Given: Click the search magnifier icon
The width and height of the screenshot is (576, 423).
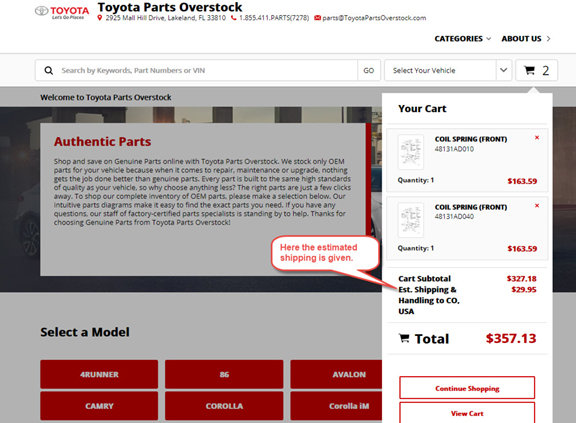Looking at the screenshot, I should pyautogui.click(x=48, y=70).
